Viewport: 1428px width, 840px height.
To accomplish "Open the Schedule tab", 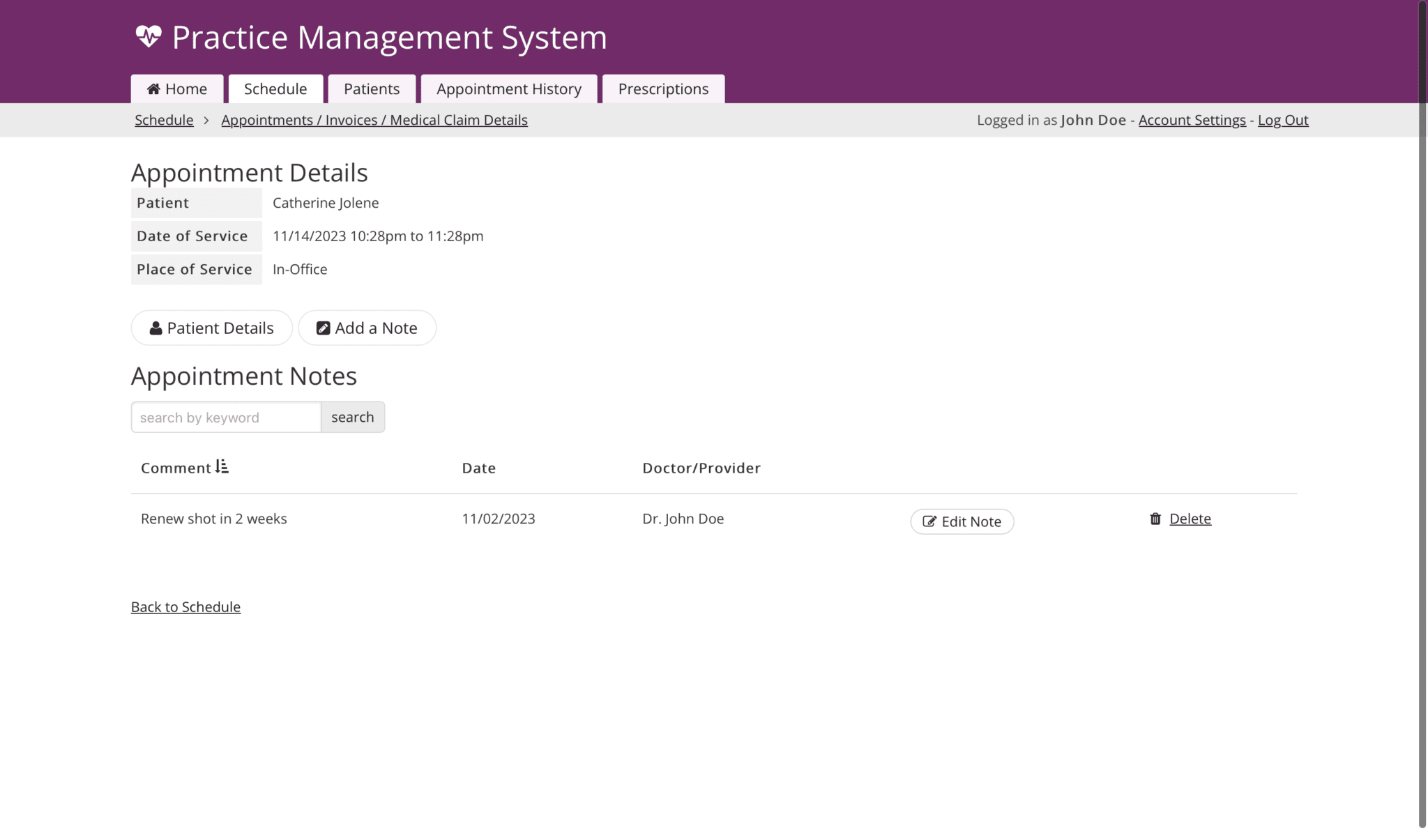I will (x=275, y=89).
